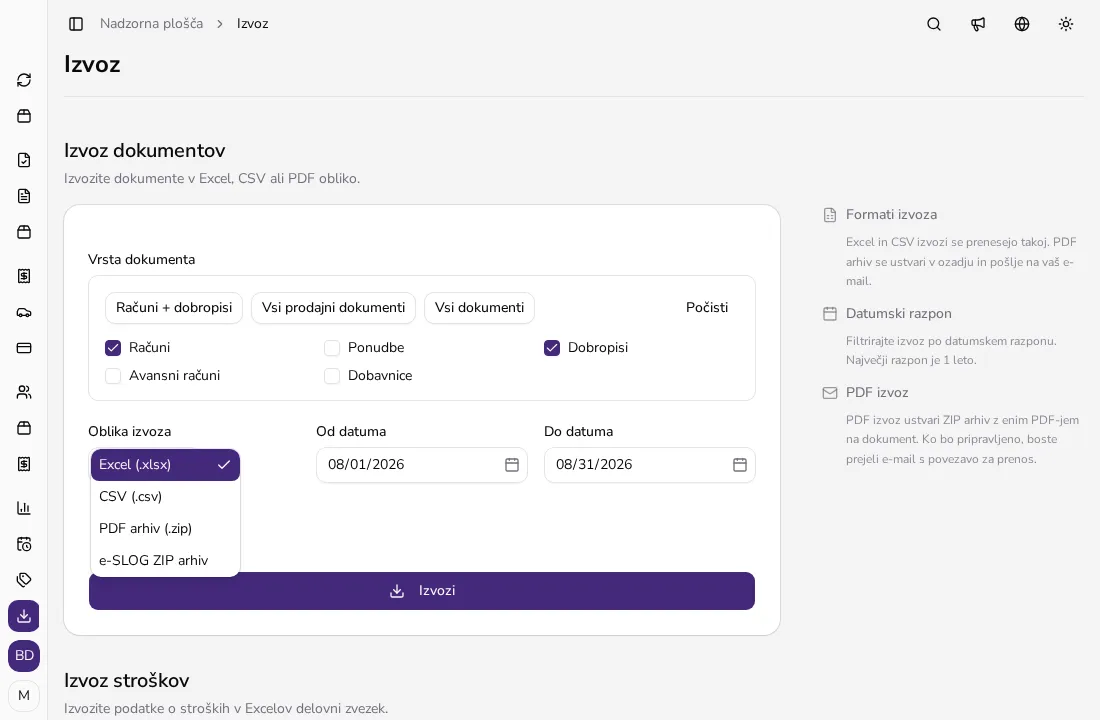
Task: Click the Počisti clear link
Action: tap(706, 307)
